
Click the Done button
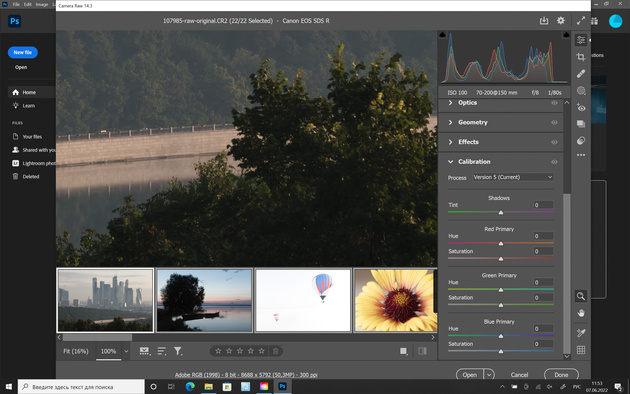(561, 375)
